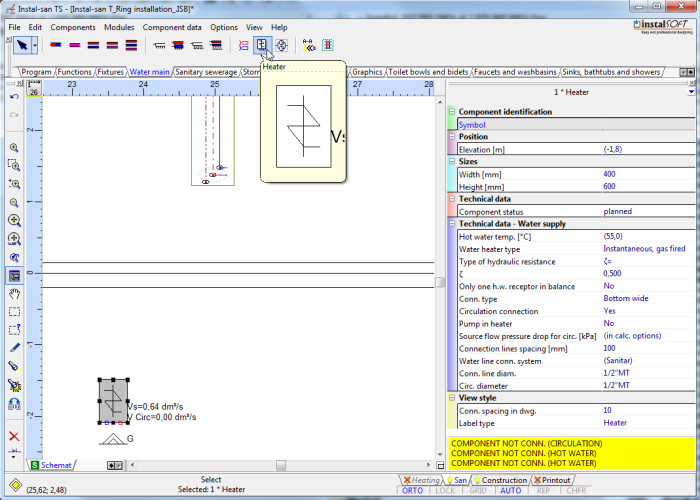Open the Water heater type value

pyautogui.click(x=648, y=249)
